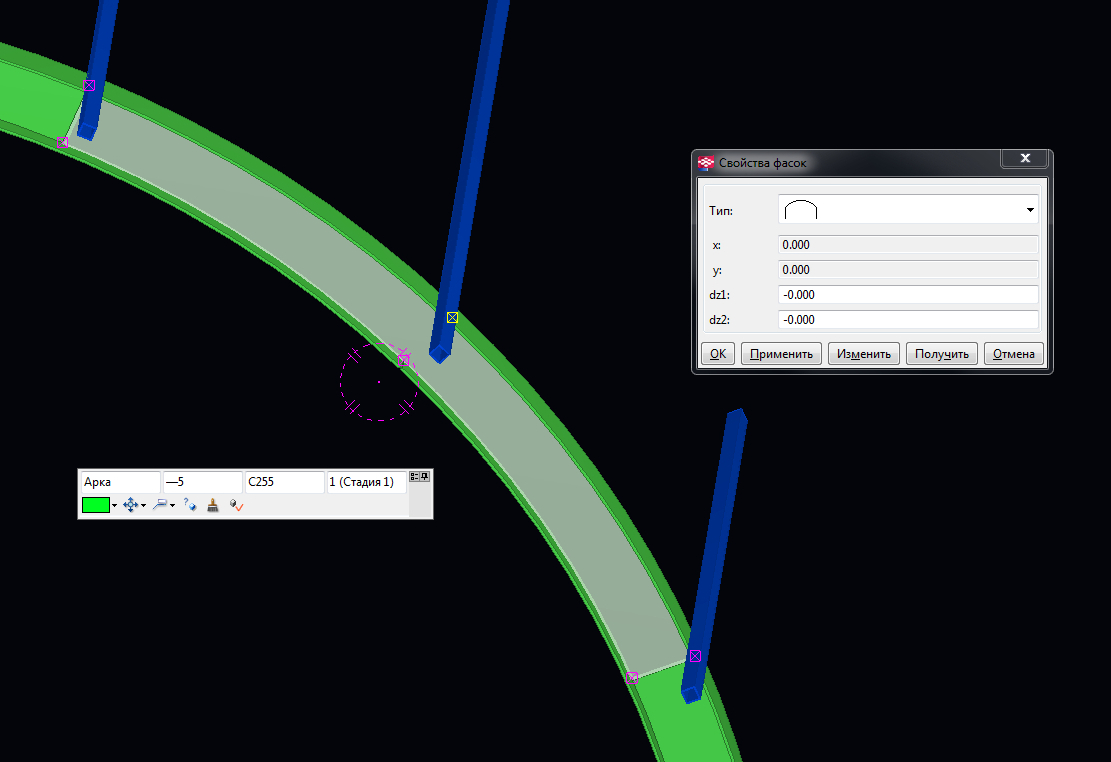Select the yellow handle on middle blue column

[452, 318]
